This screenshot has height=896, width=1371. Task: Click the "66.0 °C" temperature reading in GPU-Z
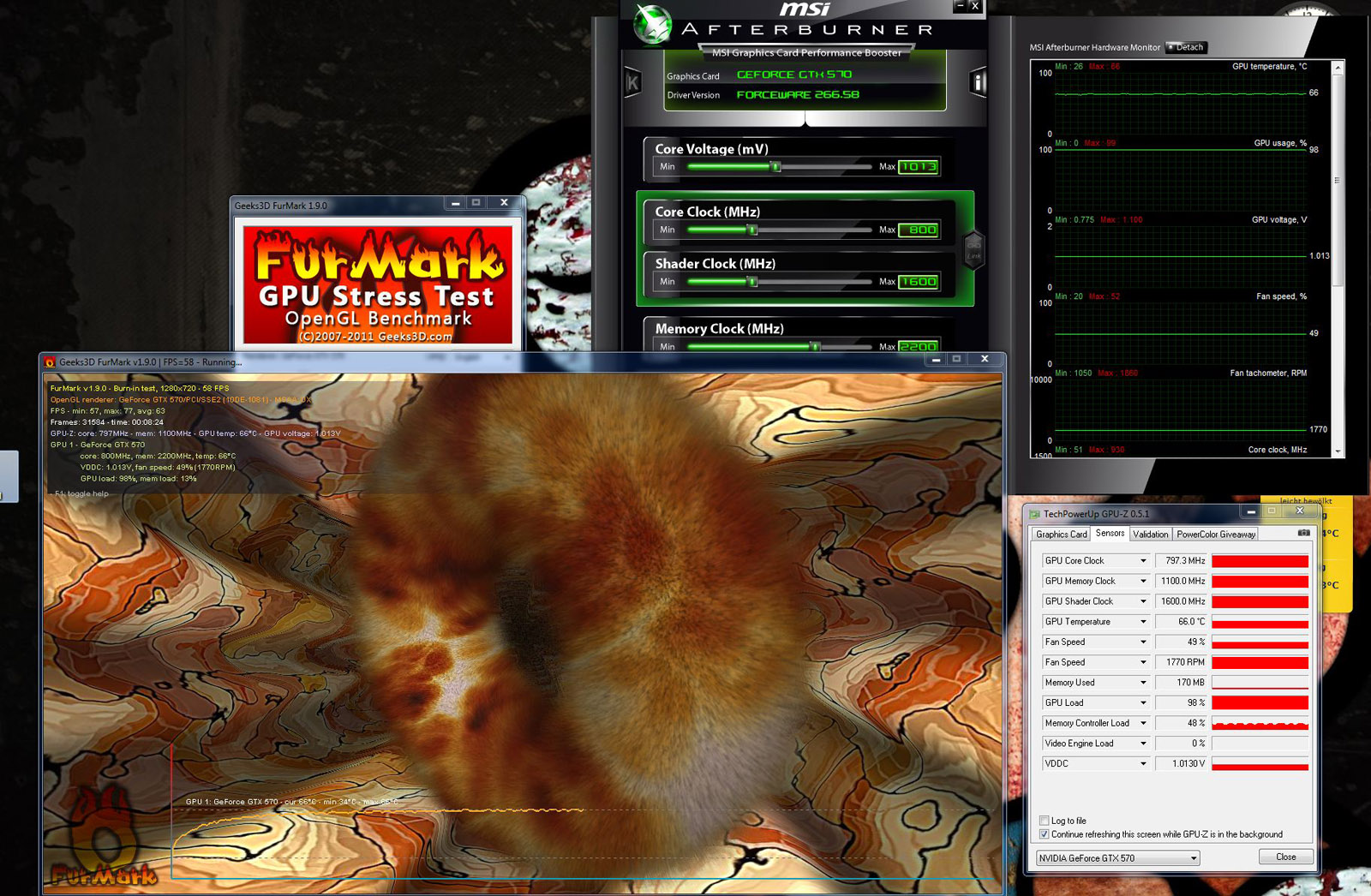pos(1191,622)
